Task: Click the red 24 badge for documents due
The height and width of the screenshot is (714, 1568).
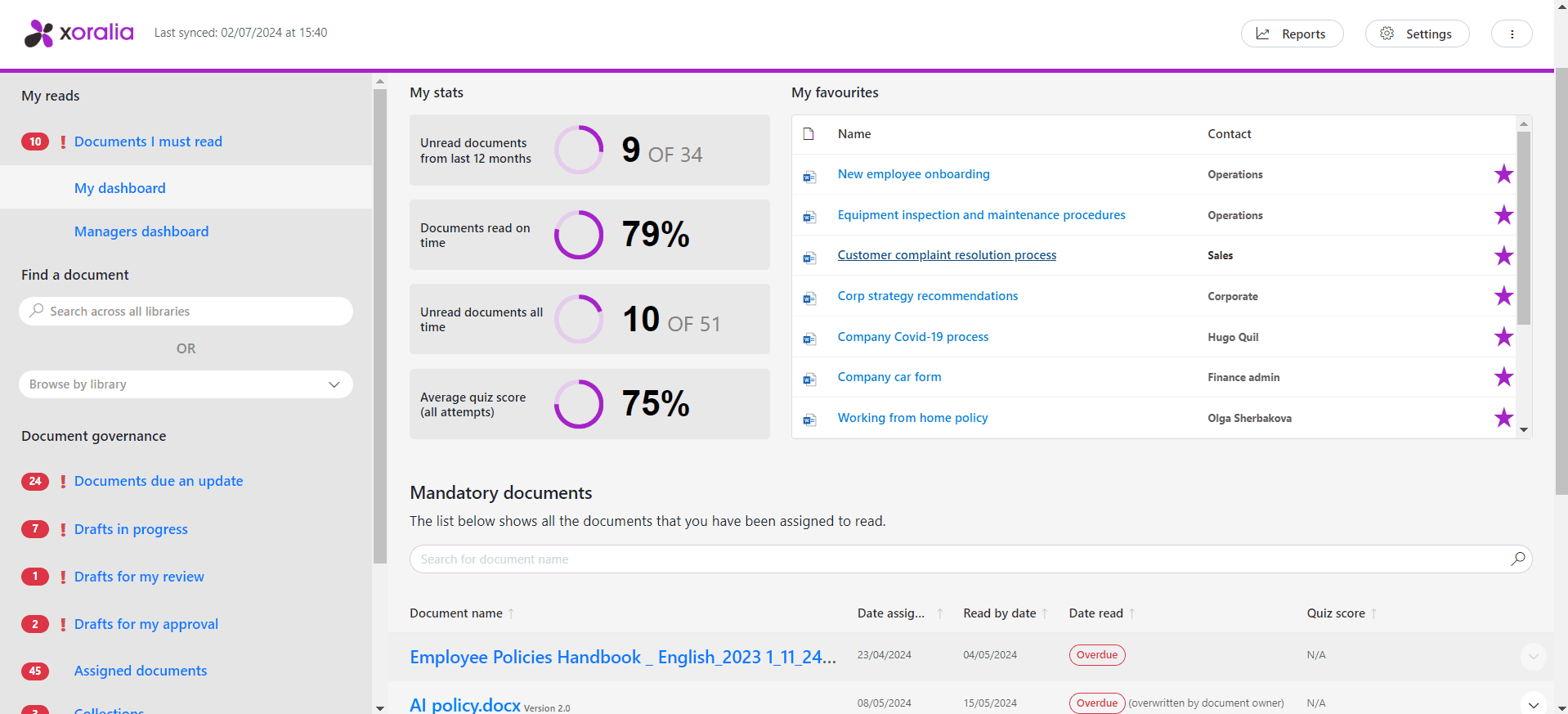Action: coord(35,481)
